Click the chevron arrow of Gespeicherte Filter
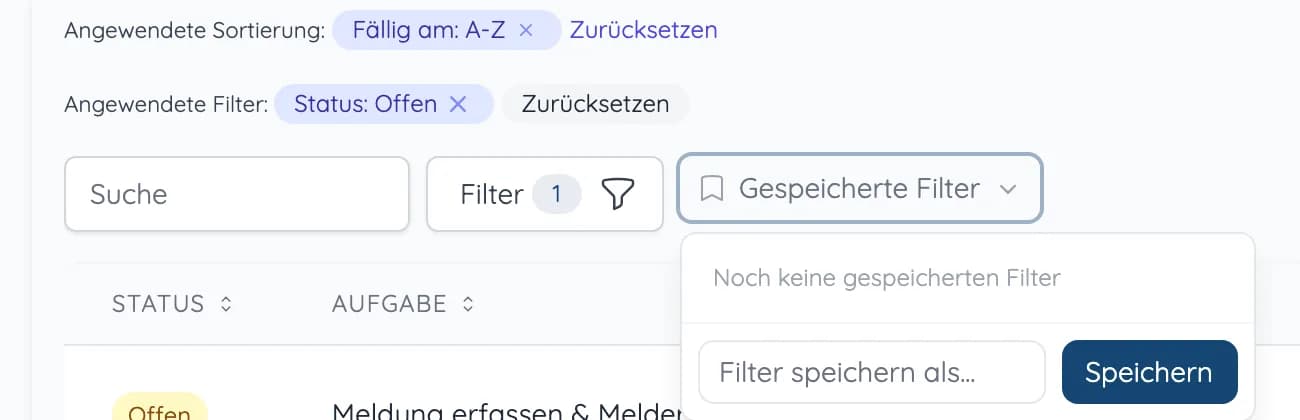Viewport: 1300px width, 420px height. coord(1008,189)
